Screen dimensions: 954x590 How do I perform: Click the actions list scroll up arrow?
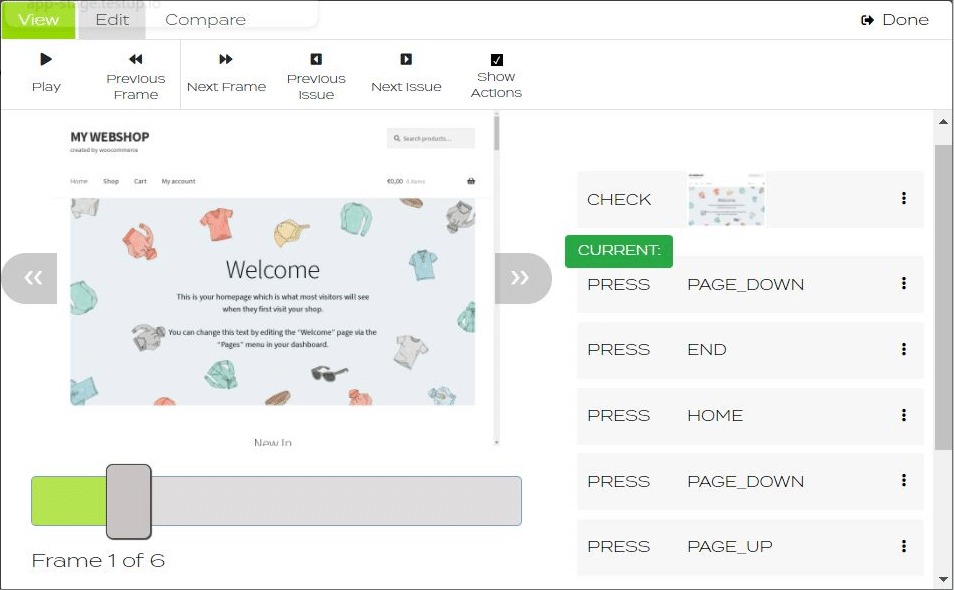(943, 122)
